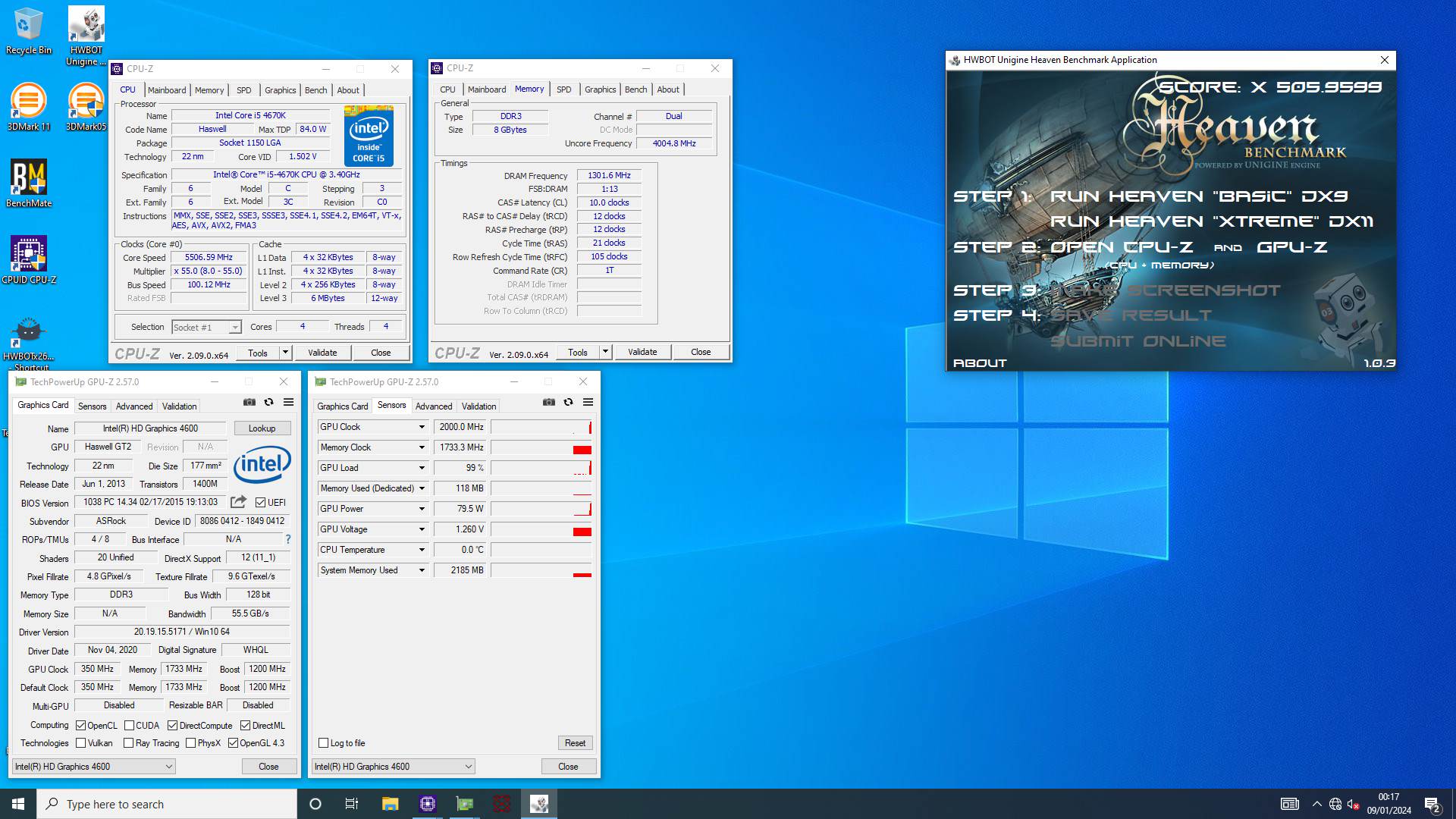Launch the HWBOT Unigine desktop shortcut
Image resolution: width=1456 pixels, height=819 pixels.
tap(86, 36)
